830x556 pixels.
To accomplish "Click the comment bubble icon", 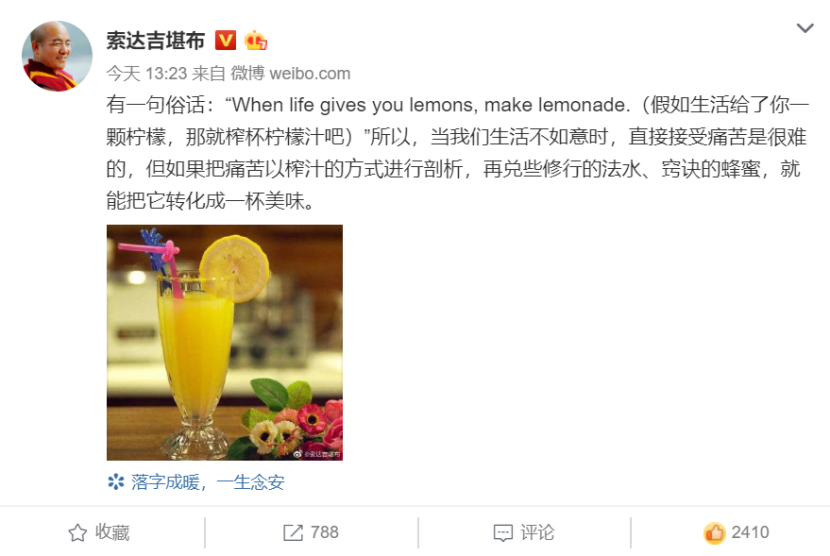I will click(x=503, y=533).
